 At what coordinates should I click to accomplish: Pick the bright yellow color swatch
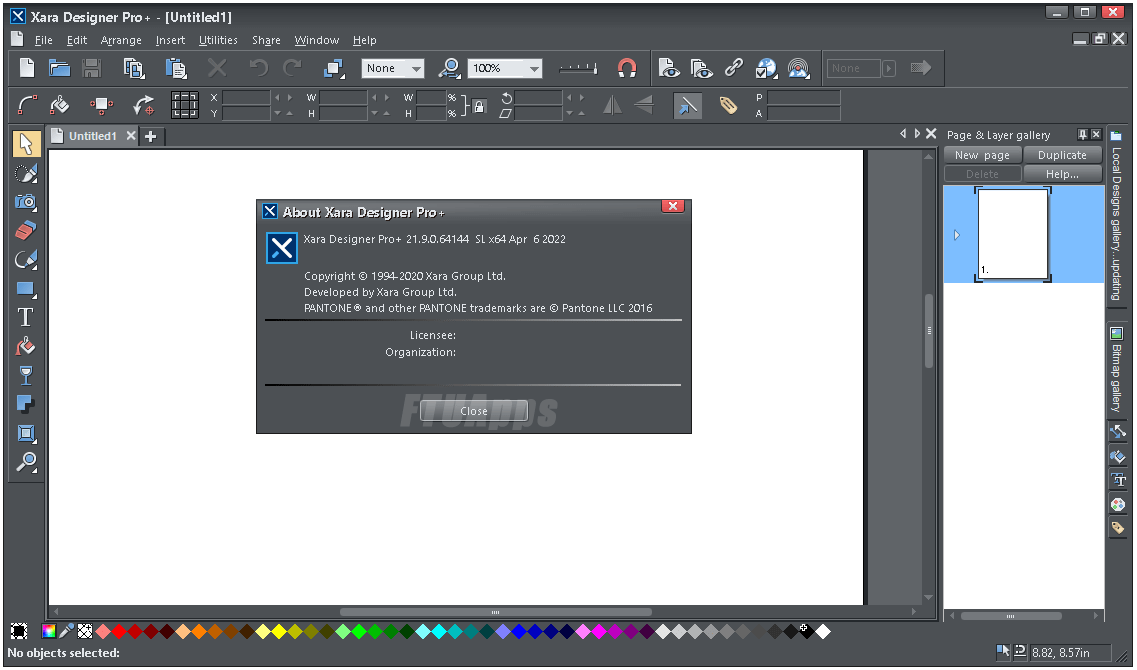(278, 632)
